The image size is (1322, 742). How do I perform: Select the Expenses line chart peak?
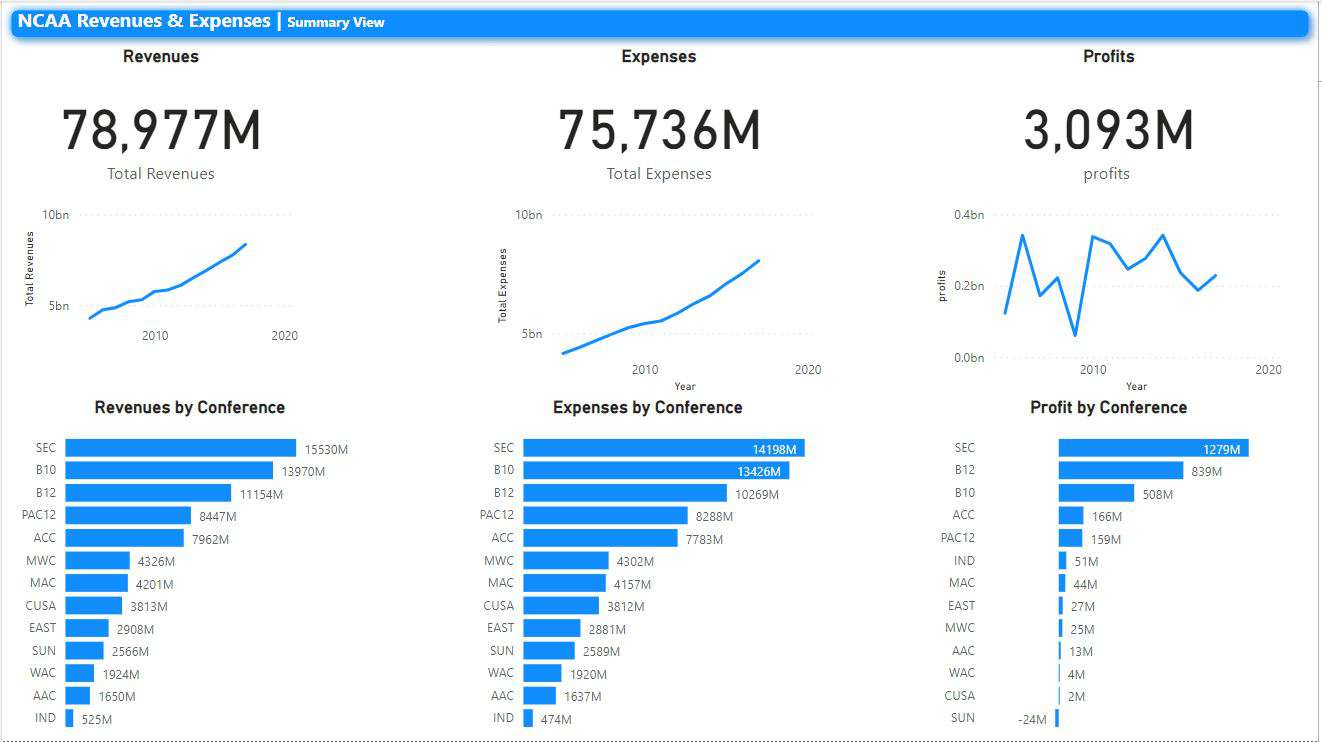pyautogui.click(x=758, y=260)
